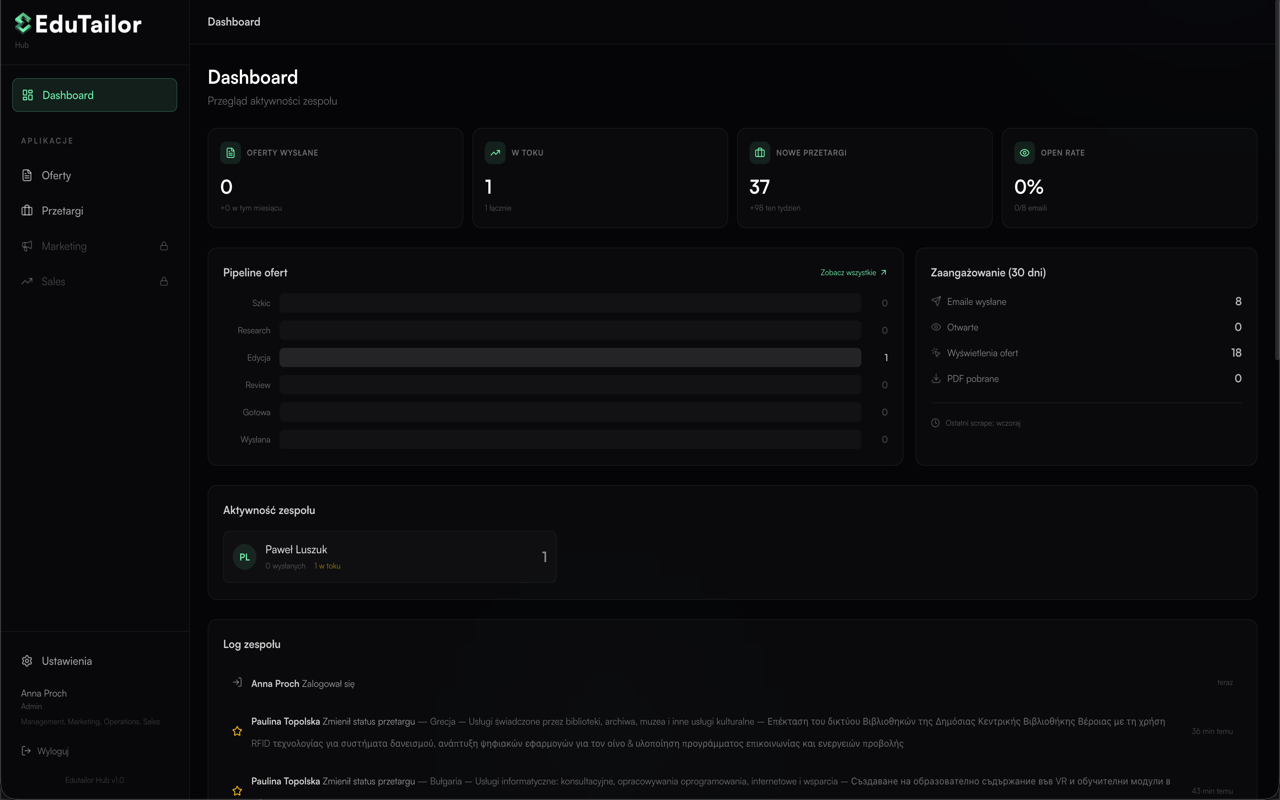Viewport: 1280px width, 800px height.
Task: Select the Oferty document icon in sidebar
Action: click(x=26, y=175)
